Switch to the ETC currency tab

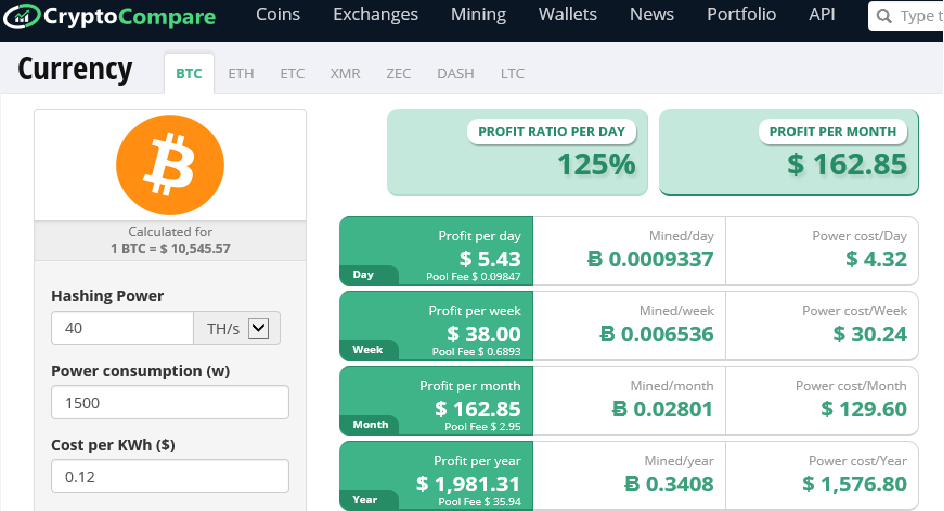(293, 73)
